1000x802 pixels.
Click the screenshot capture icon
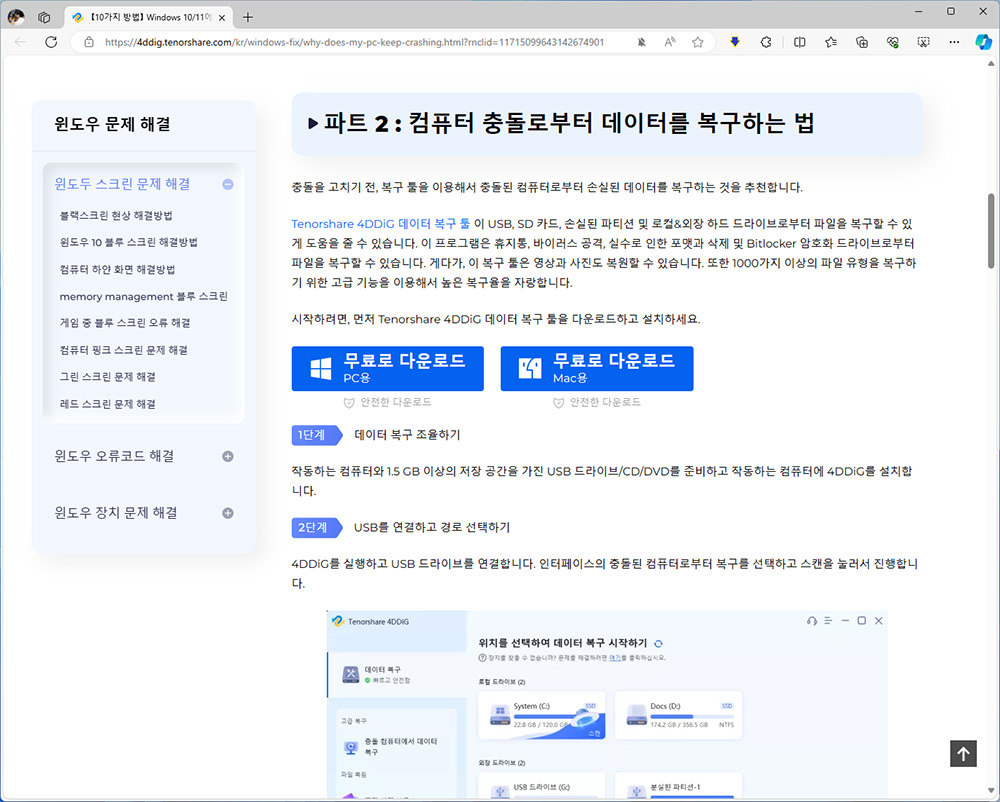(x=923, y=42)
